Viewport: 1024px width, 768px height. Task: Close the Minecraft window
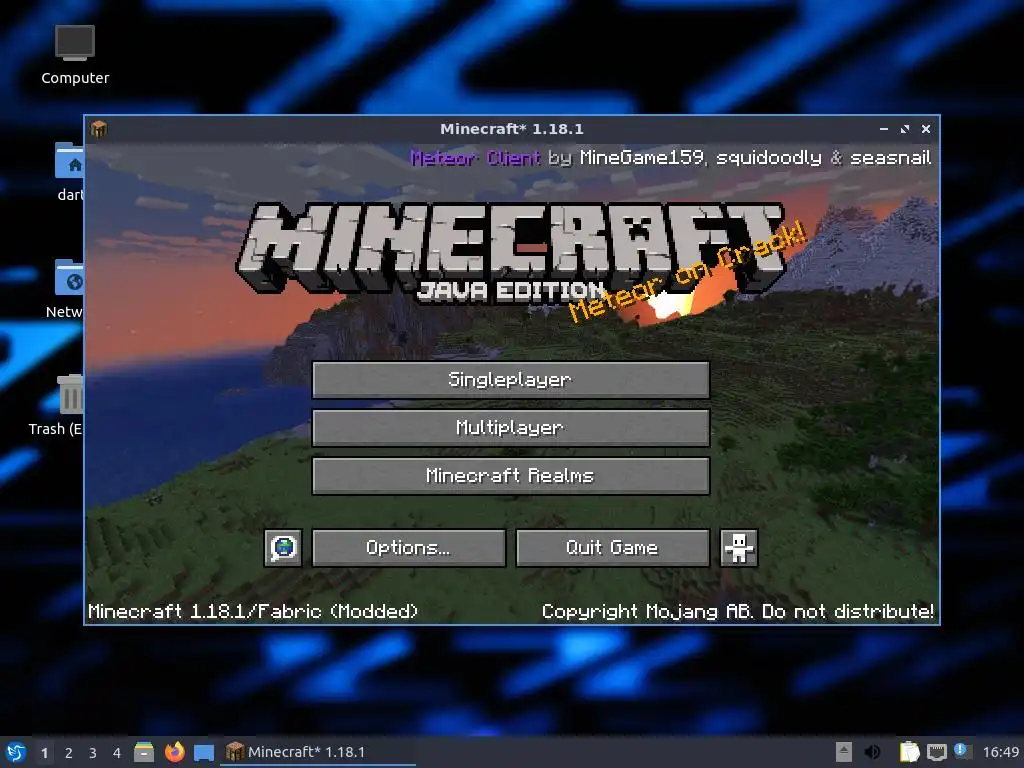click(926, 129)
